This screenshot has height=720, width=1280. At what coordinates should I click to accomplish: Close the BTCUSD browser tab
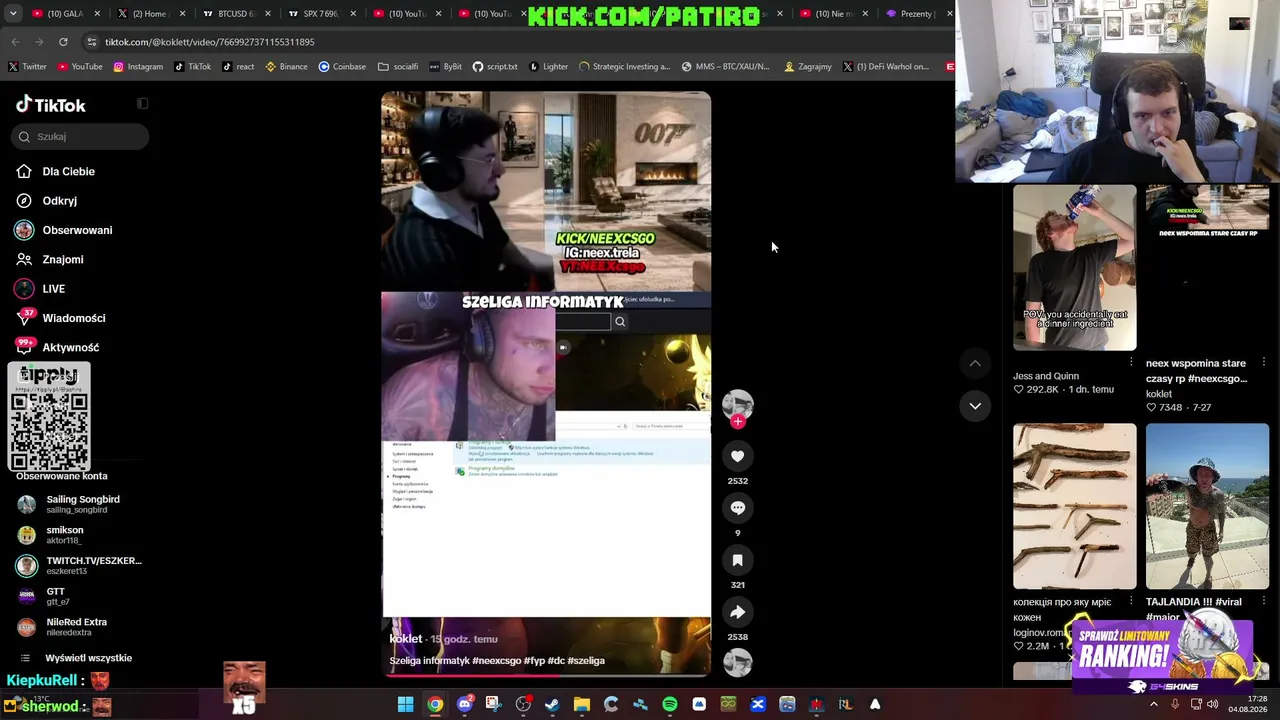coord(267,14)
